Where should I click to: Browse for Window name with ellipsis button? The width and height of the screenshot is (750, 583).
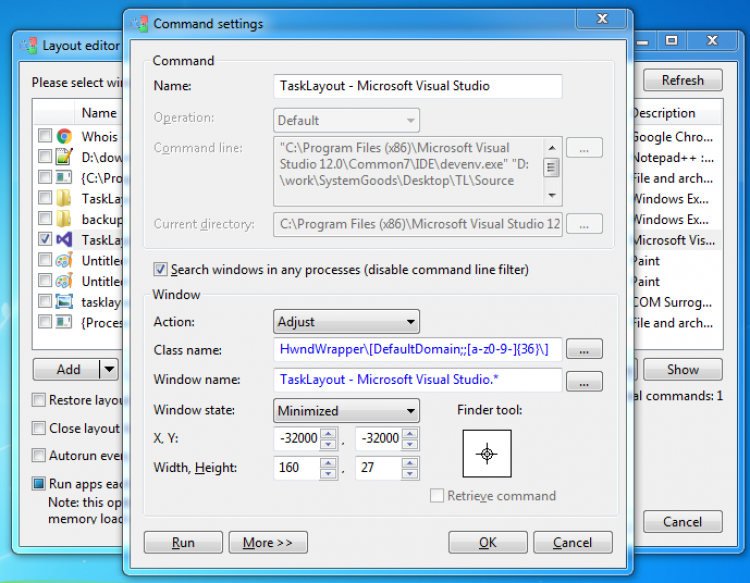click(584, 381)
